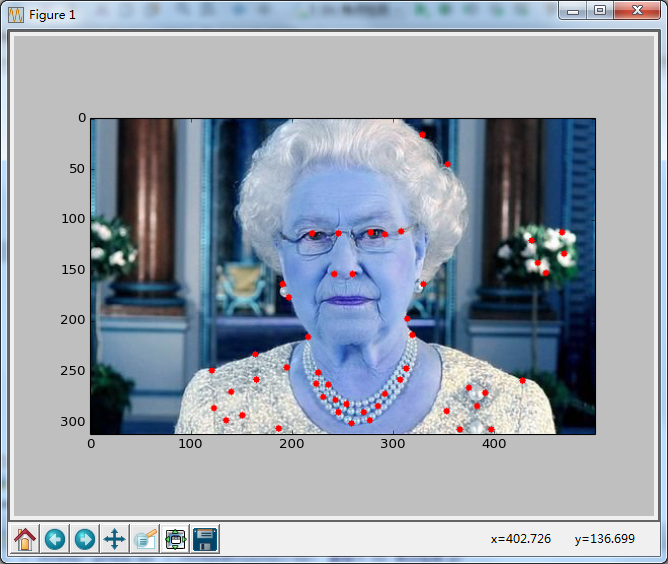Click the matplotlib Figure 1 window icon

16,15
